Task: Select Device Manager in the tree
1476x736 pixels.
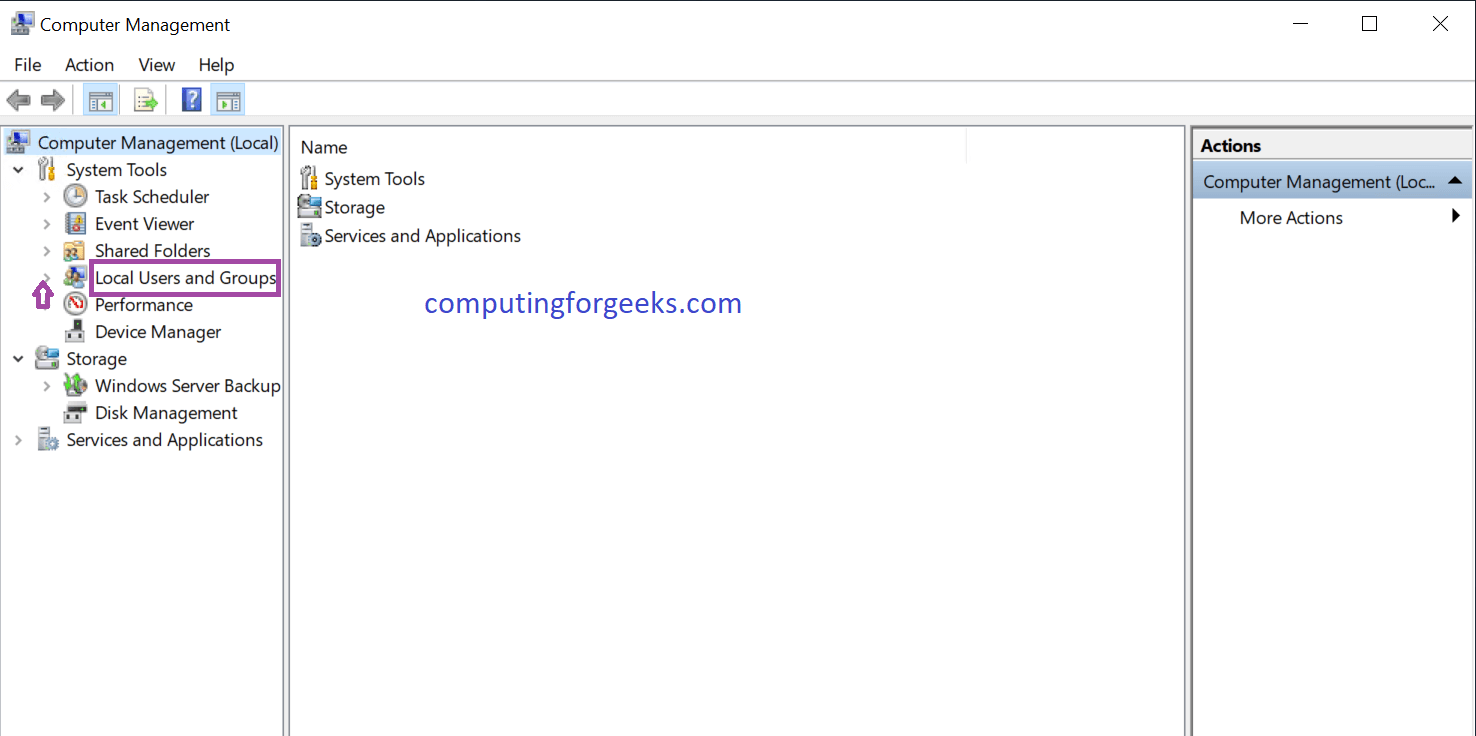Action: point(157,332)
